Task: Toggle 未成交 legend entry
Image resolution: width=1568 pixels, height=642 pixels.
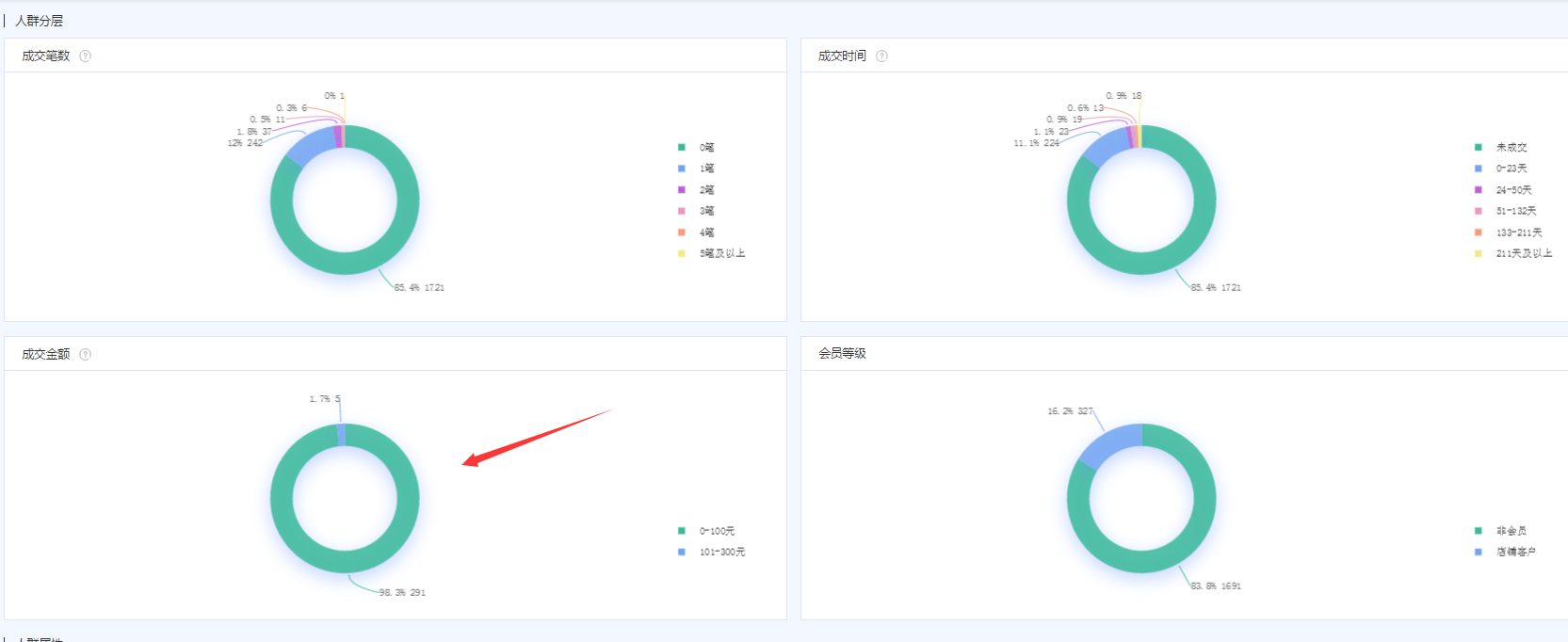Action: [x=1511, y=148]
